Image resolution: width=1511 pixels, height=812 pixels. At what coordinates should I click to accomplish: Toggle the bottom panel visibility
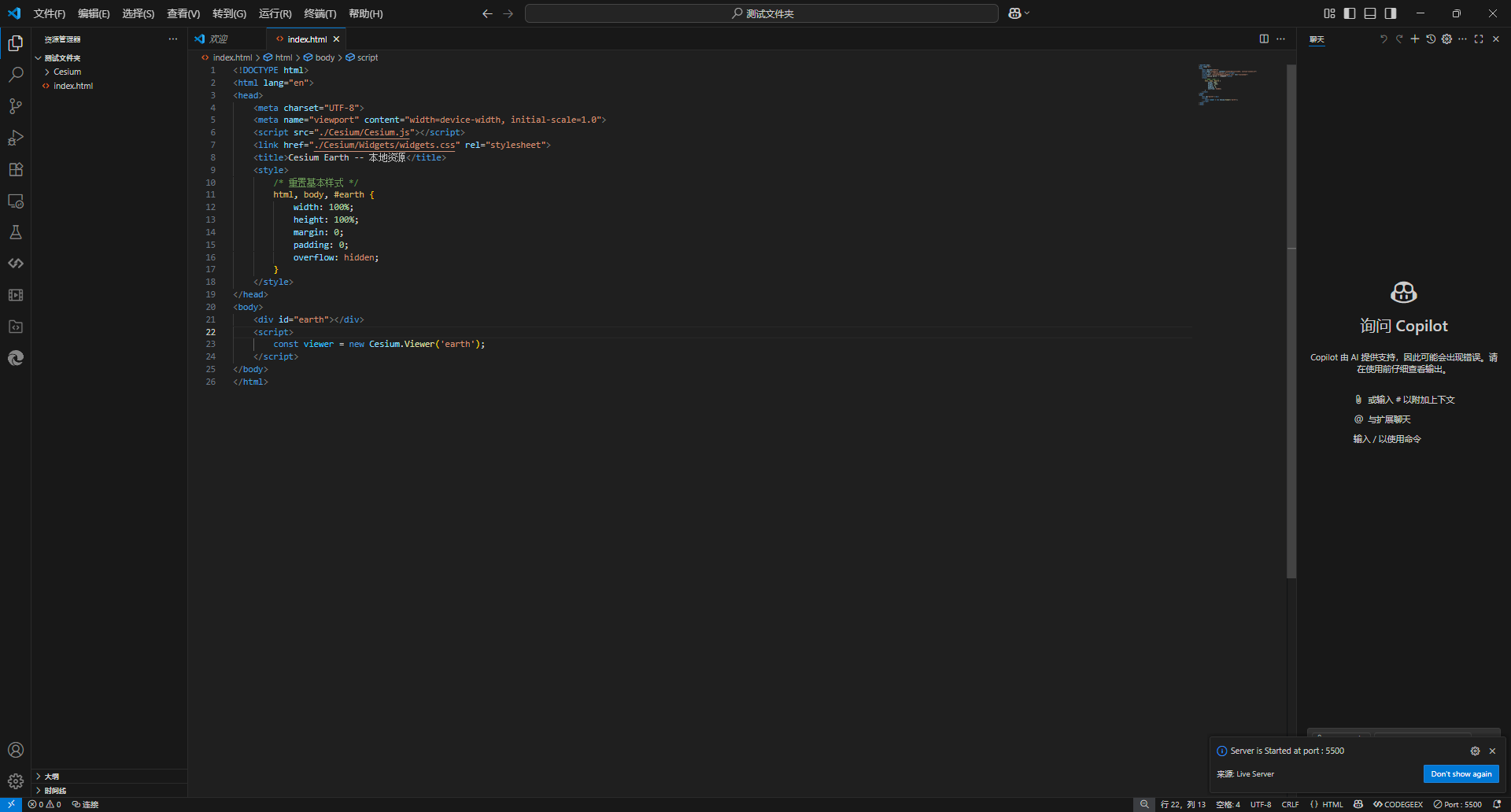(1370, 13)
